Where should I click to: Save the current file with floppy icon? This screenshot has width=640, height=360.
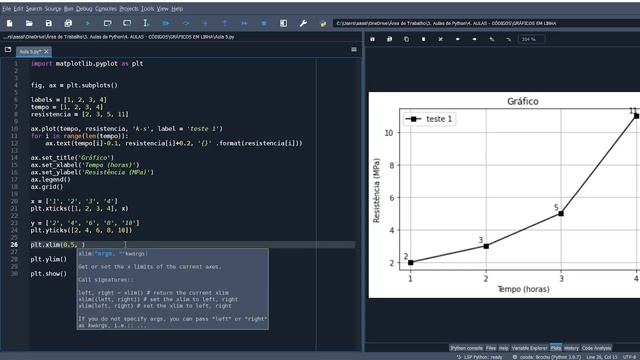click(x=49, y=24)
